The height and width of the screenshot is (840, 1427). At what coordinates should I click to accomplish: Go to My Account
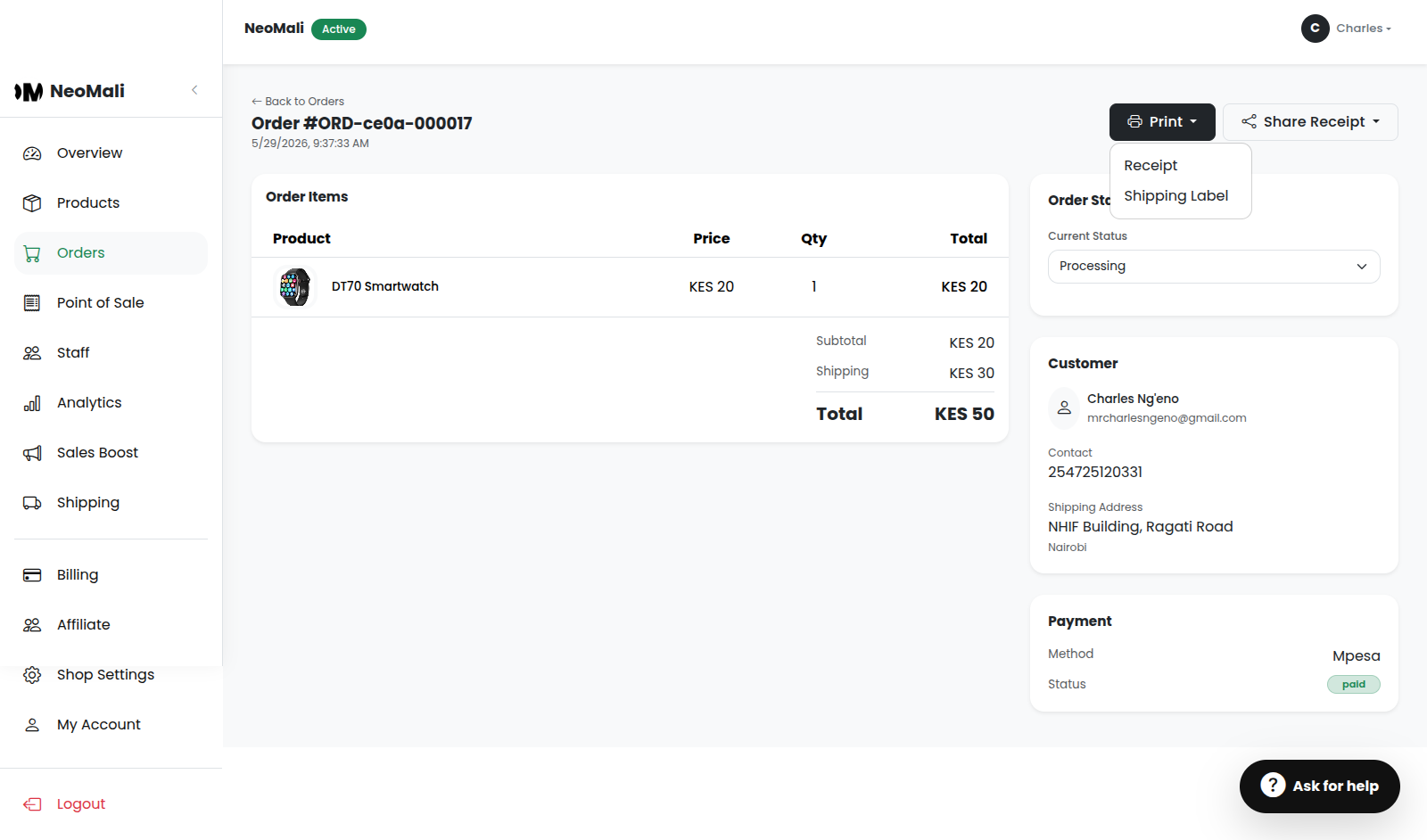(111, 725)
